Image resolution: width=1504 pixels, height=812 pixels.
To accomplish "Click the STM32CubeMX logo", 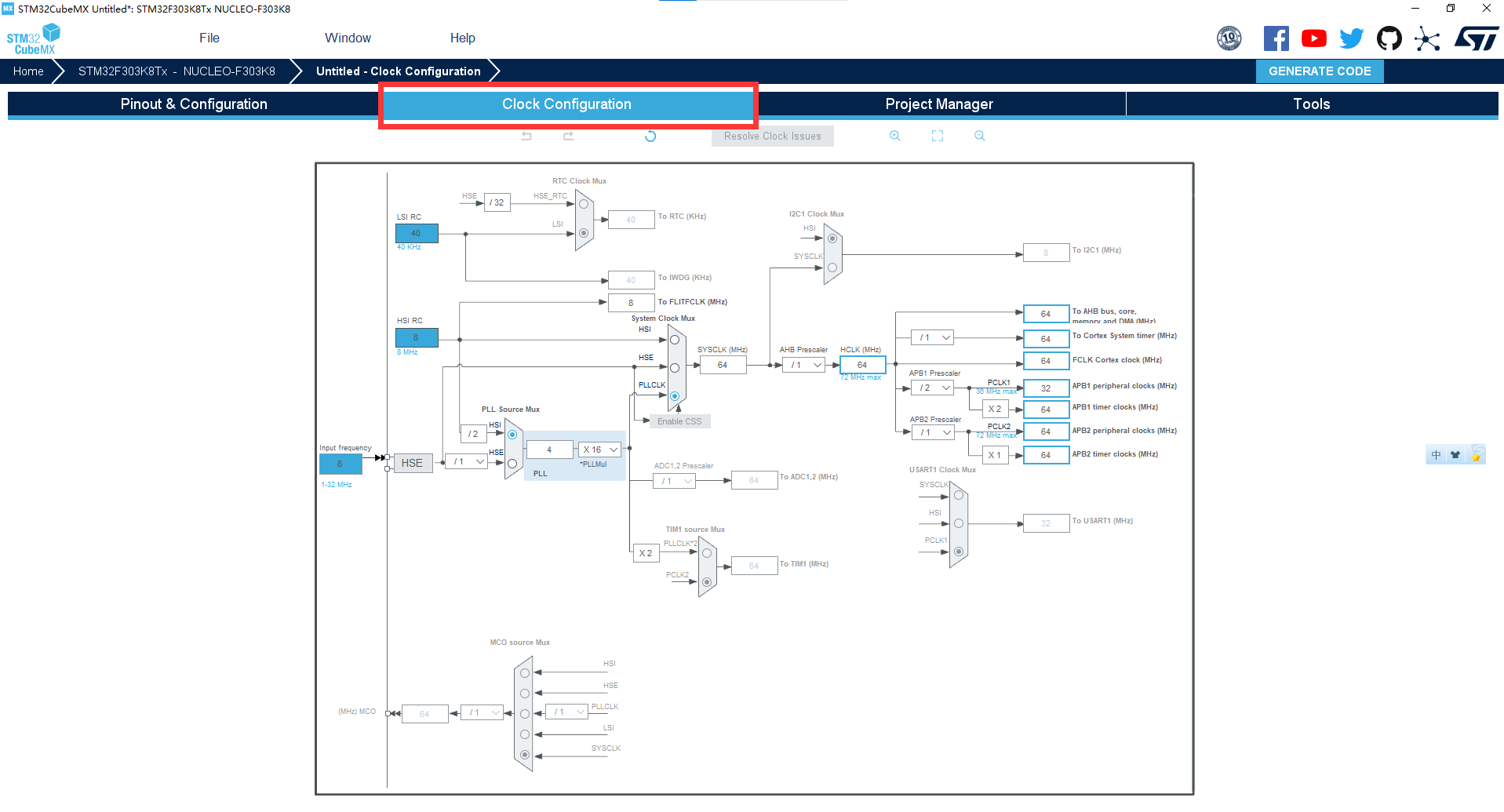I will point(33,39).
